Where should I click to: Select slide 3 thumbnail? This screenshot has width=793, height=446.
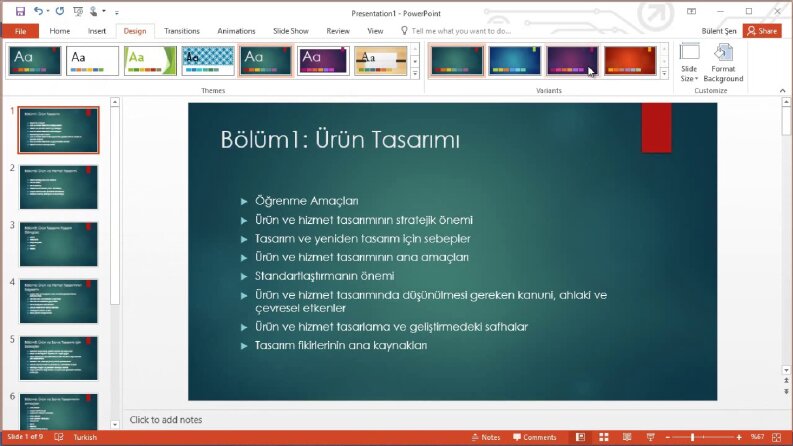(x=59, y=244)
